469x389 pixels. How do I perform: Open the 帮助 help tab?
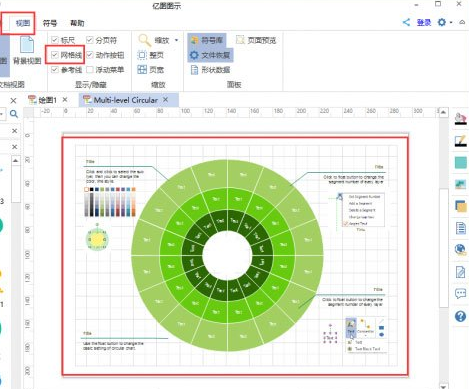click(77, 23)
